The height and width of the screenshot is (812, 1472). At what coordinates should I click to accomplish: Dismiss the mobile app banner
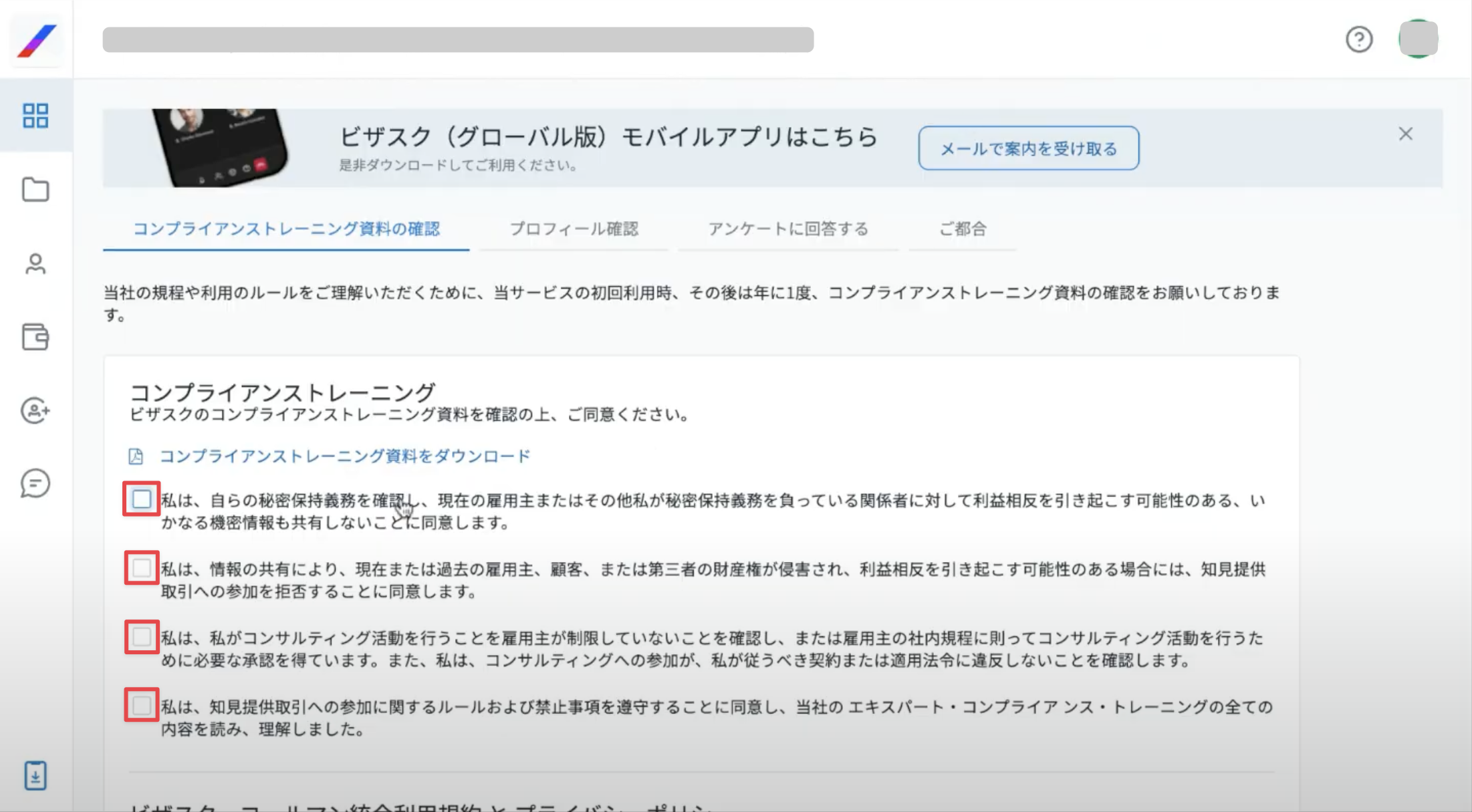(1406, 134)
